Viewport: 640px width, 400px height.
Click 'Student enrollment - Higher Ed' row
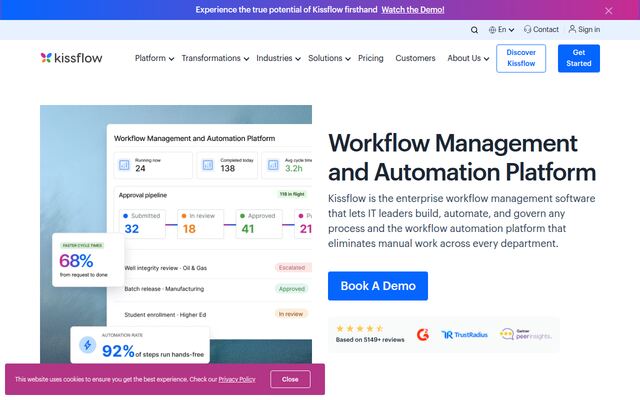165,315
